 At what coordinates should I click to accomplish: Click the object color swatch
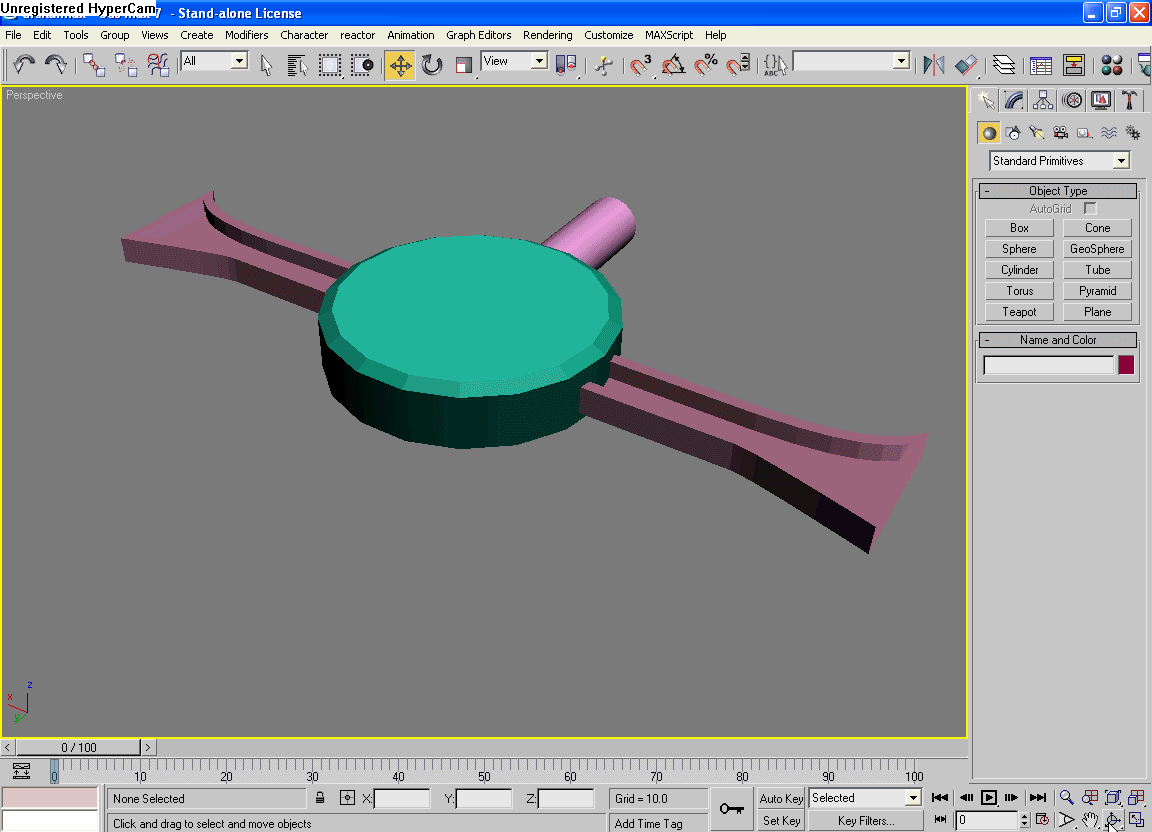tap(1126, 365)
